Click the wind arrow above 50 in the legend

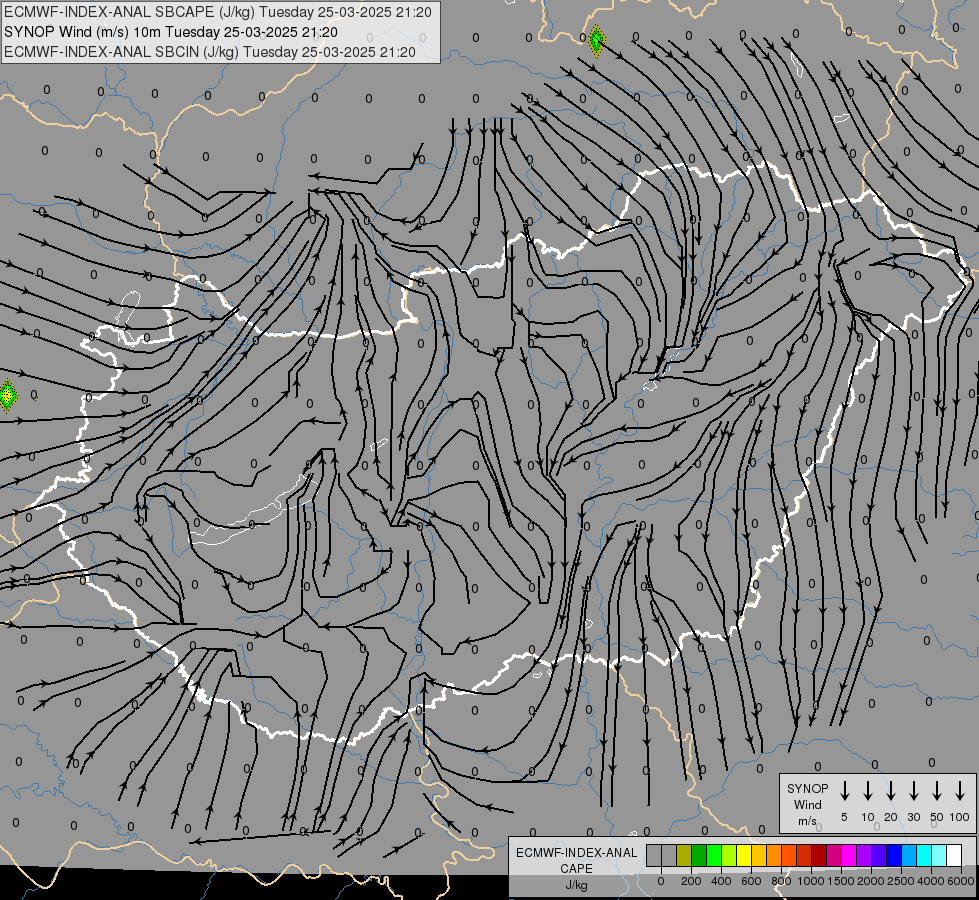pos(937,791)
